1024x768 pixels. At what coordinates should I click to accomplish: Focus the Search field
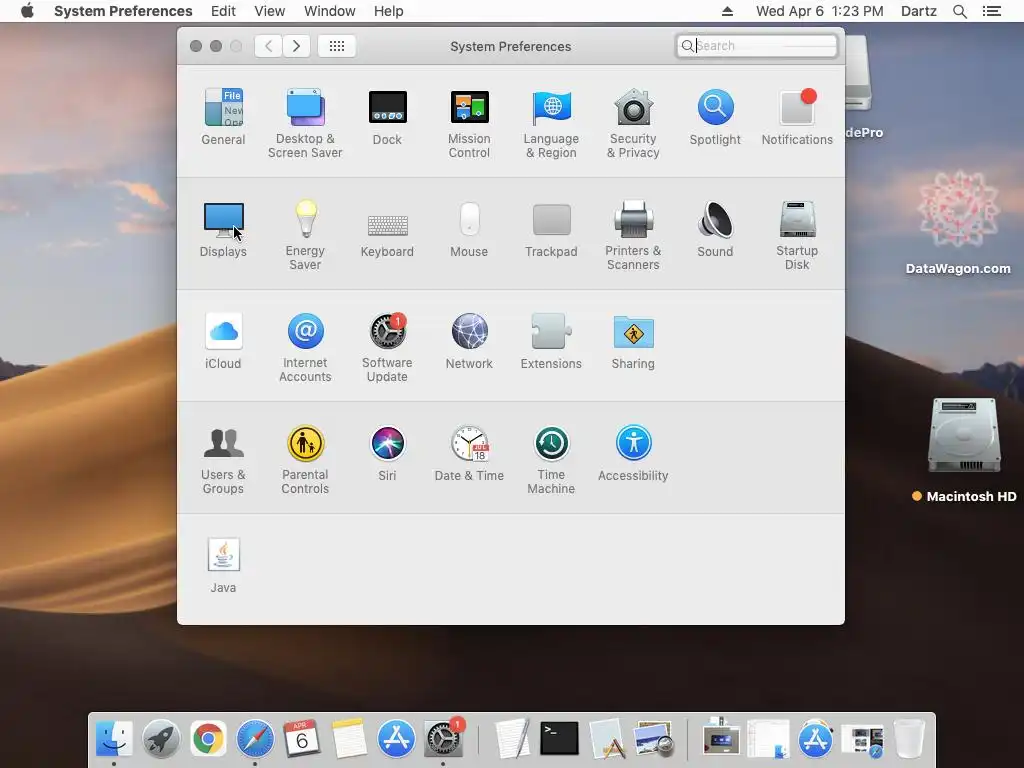click(757, 46)
